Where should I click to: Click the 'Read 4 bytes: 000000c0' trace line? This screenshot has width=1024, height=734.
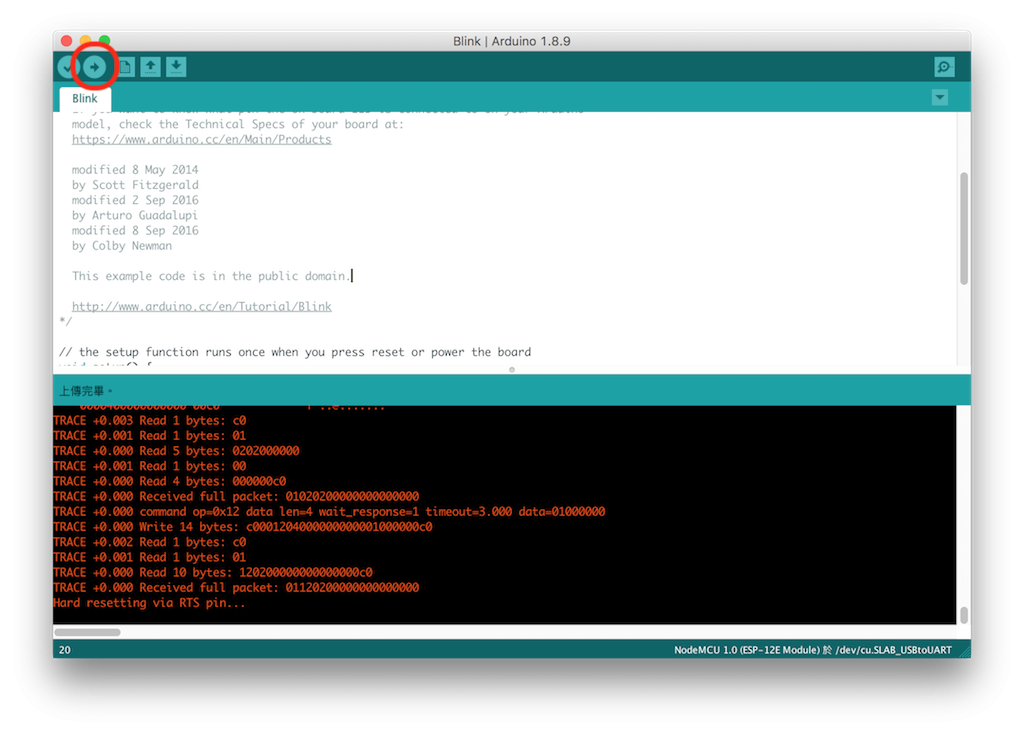[170, 481]
